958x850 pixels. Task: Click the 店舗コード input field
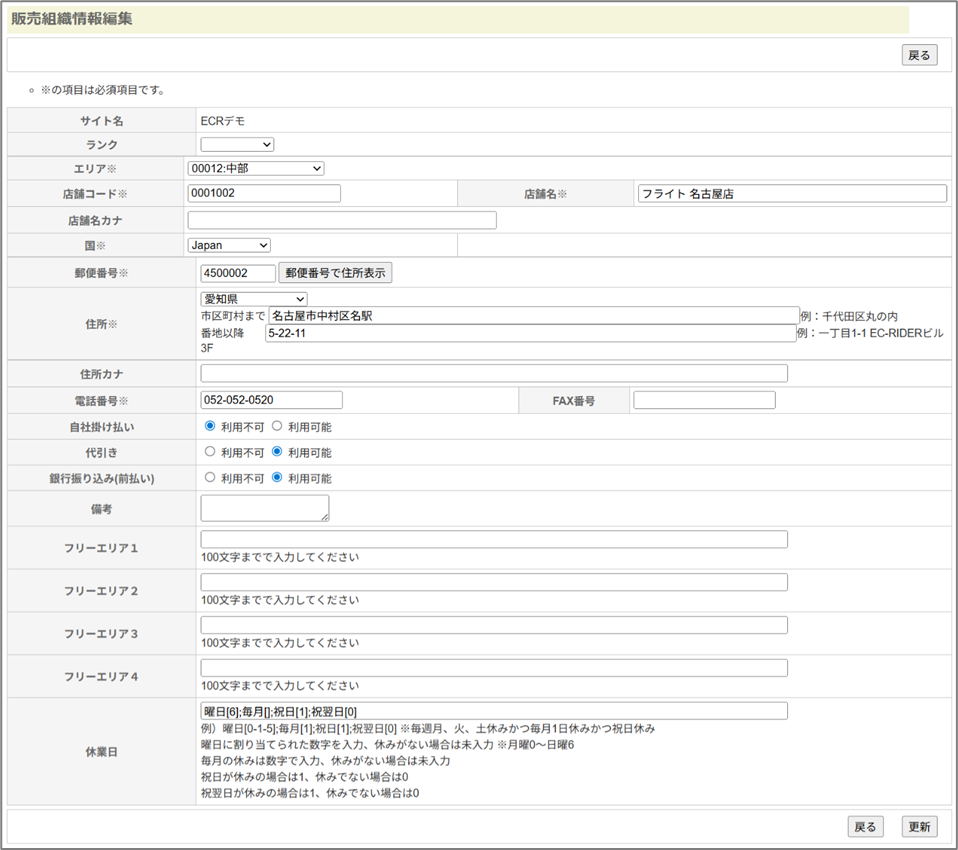264,193
